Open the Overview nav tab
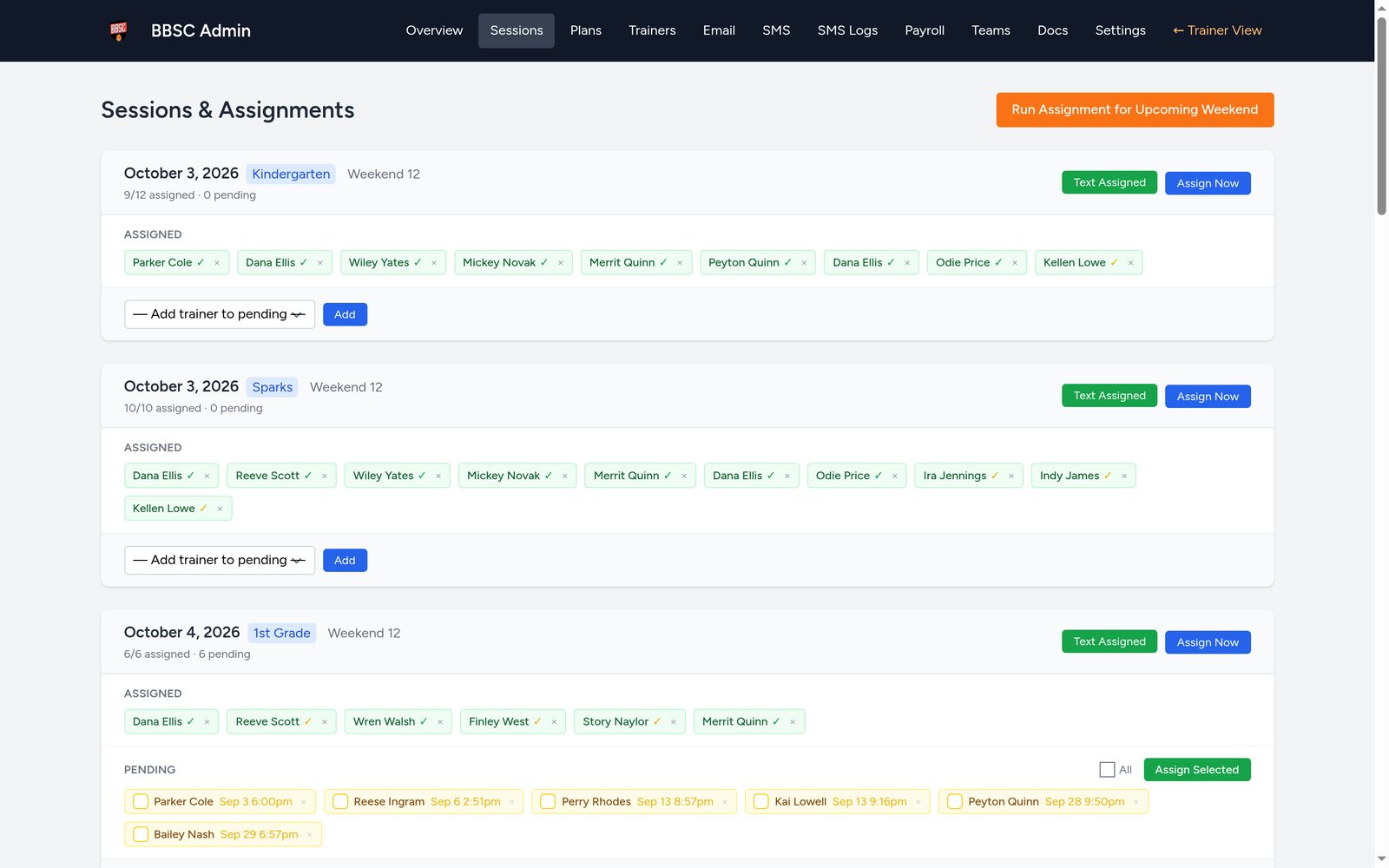The height and width of the screenshot is (868, 1389). coord(434,30)
